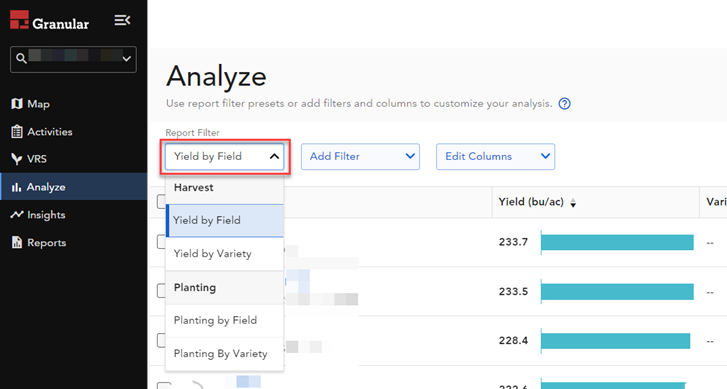Collapse the sidebar with the menu icon
This screenshot has width=727, height=389.
click(x=122, y=20)
